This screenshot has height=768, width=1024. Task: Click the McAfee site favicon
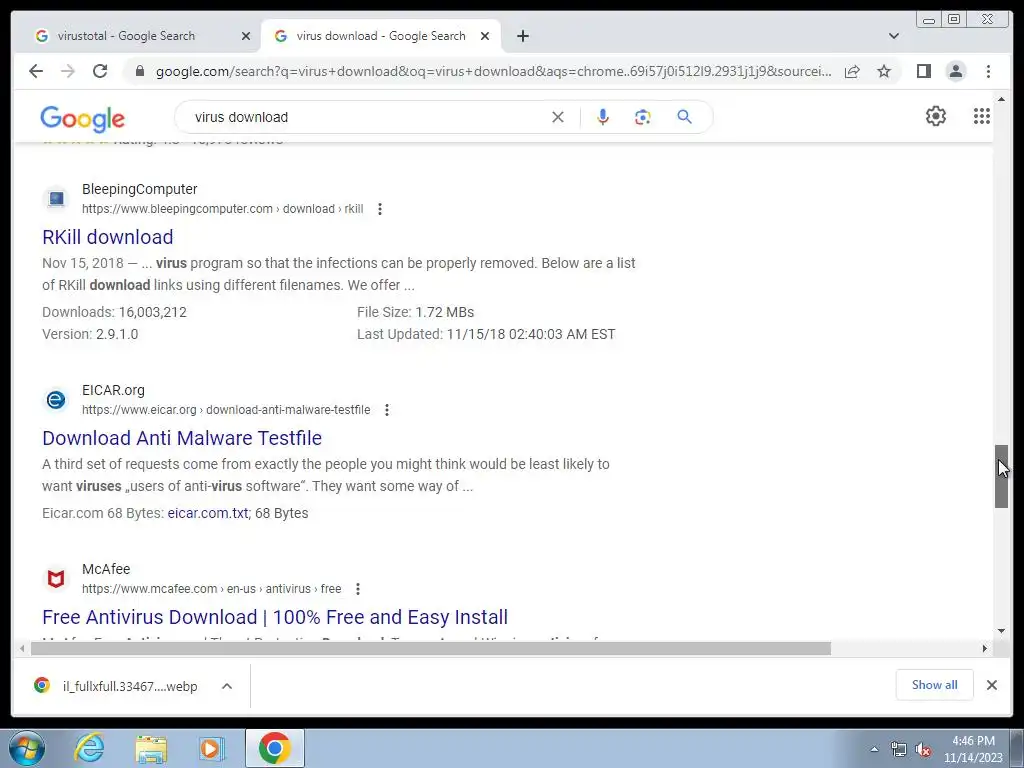(56, 579)
